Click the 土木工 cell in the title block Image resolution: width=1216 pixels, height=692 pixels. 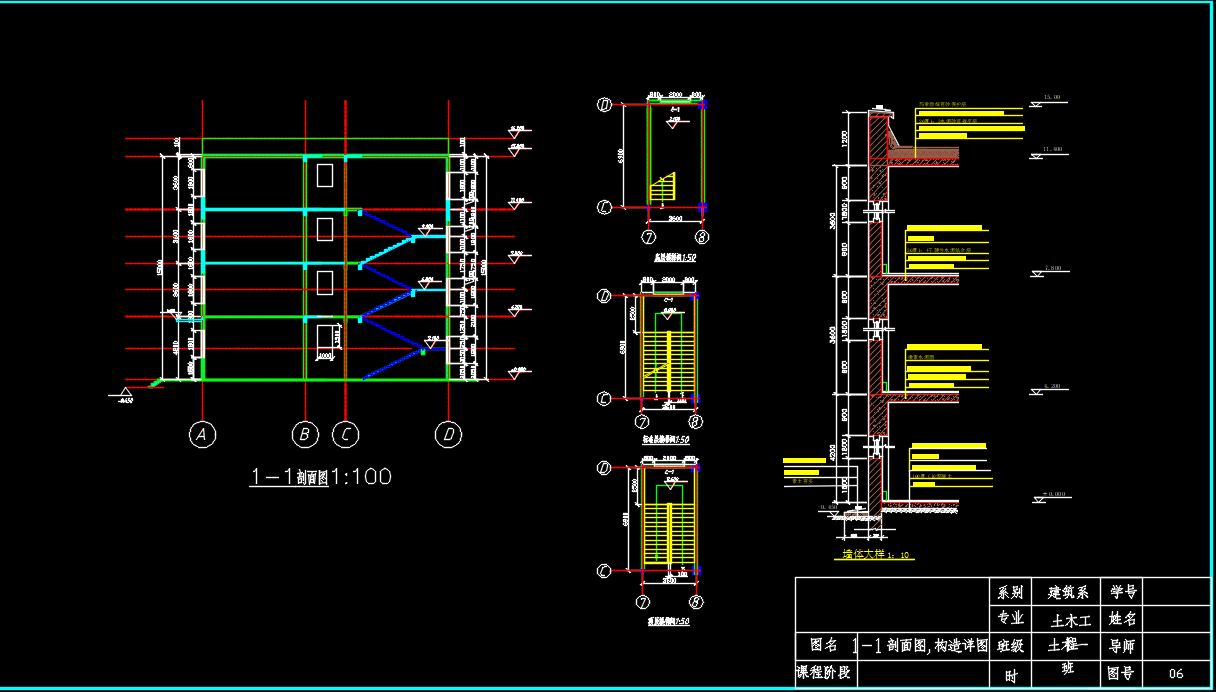pyautogui.click(x=1067, y=619)
